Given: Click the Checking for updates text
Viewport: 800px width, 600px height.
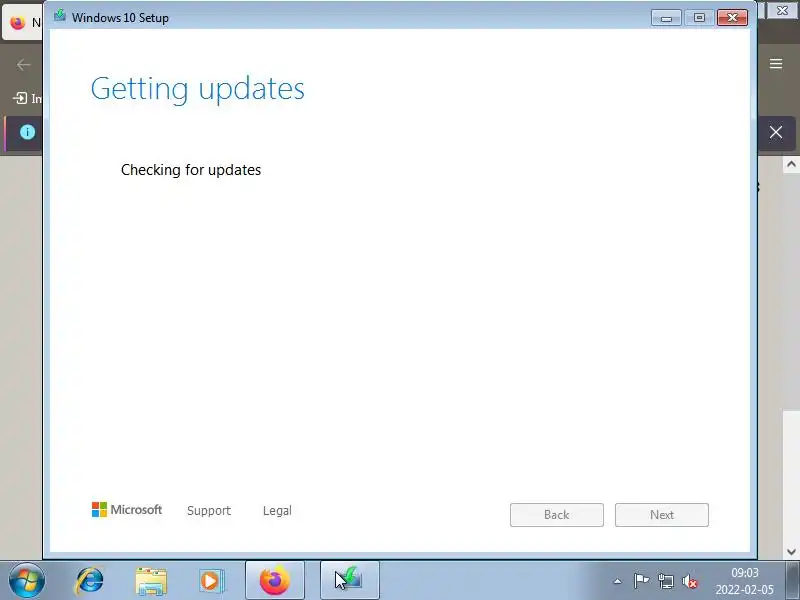Looking at the screenshot, I should 191,170.
